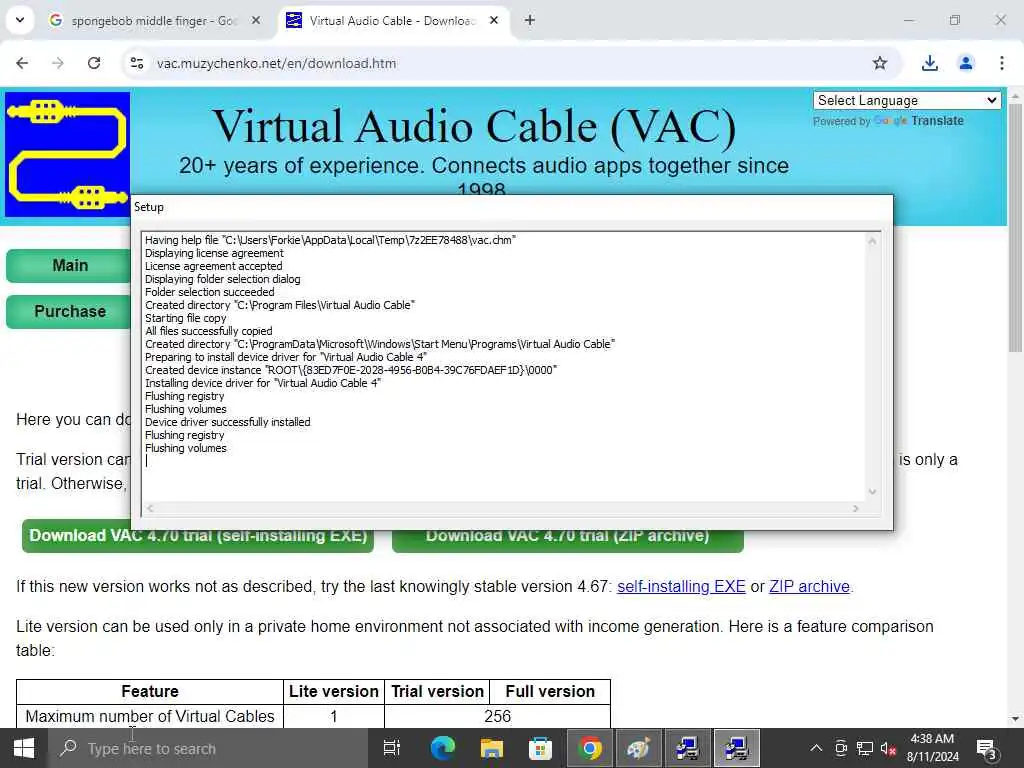
Task: Go back using browser back arrow
Action: tap(22, 63)
